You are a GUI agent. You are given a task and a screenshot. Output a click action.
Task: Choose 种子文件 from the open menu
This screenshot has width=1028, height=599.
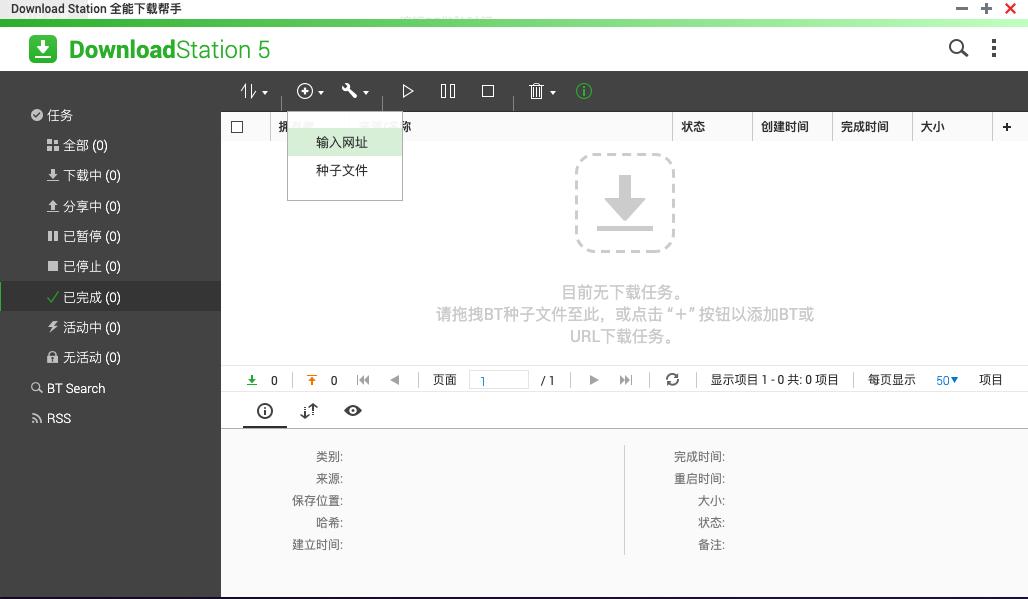[344, 170]
